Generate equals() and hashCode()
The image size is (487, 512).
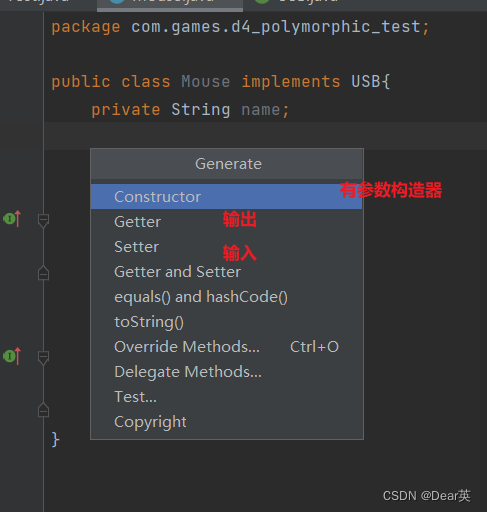click(x=226, y=297)
